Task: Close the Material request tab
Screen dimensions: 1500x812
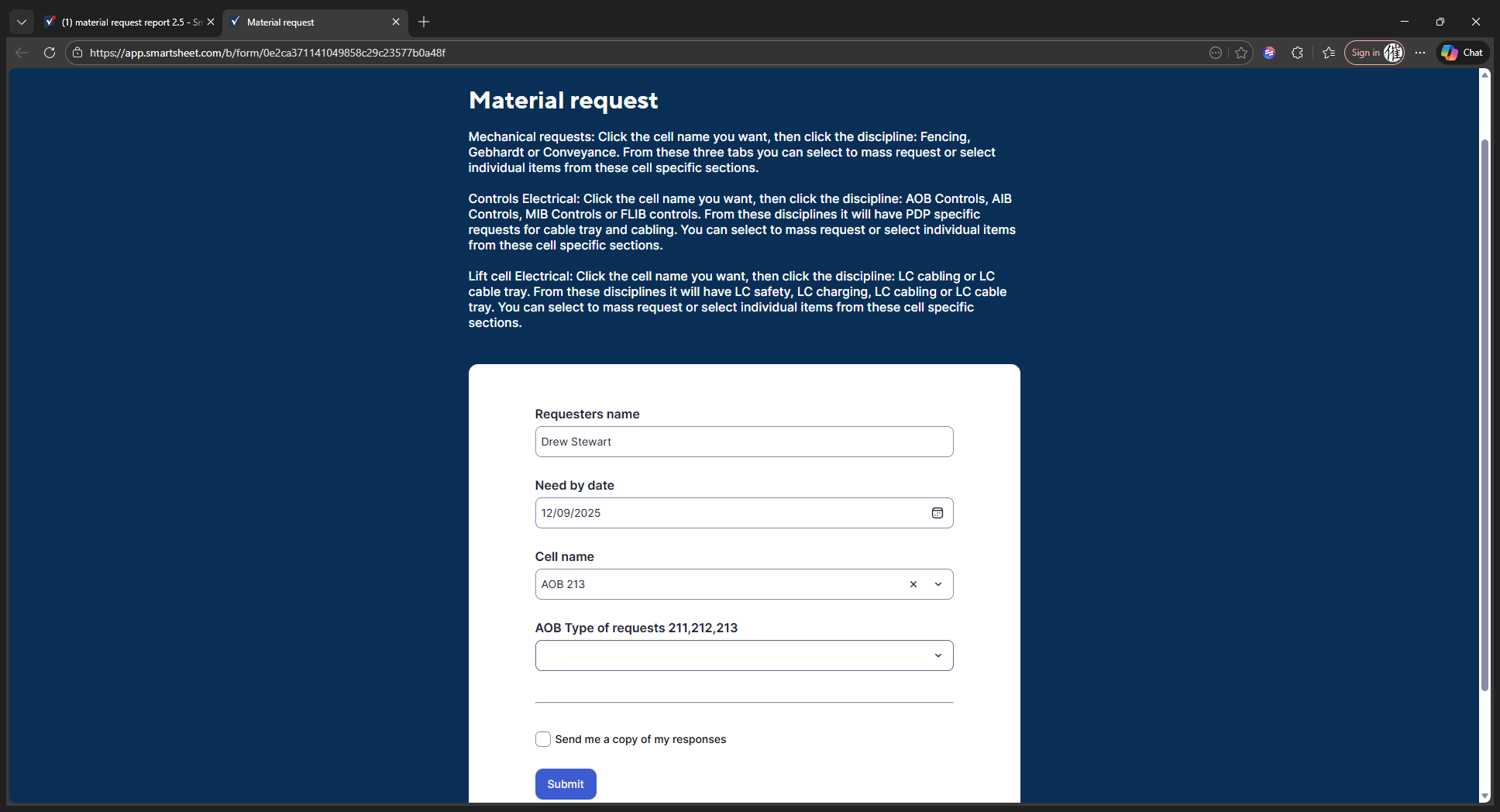Action: tap(396, 22)
